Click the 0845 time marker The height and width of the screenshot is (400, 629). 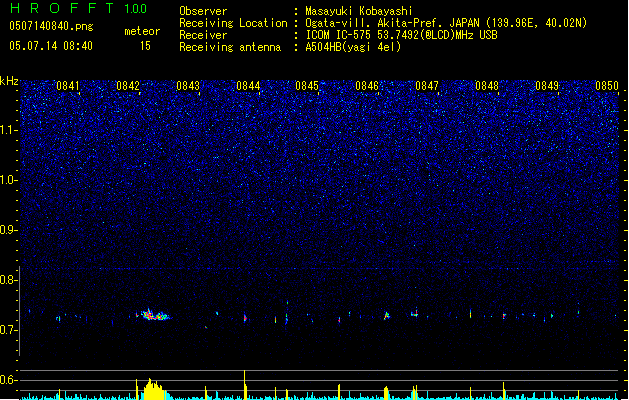307,86
